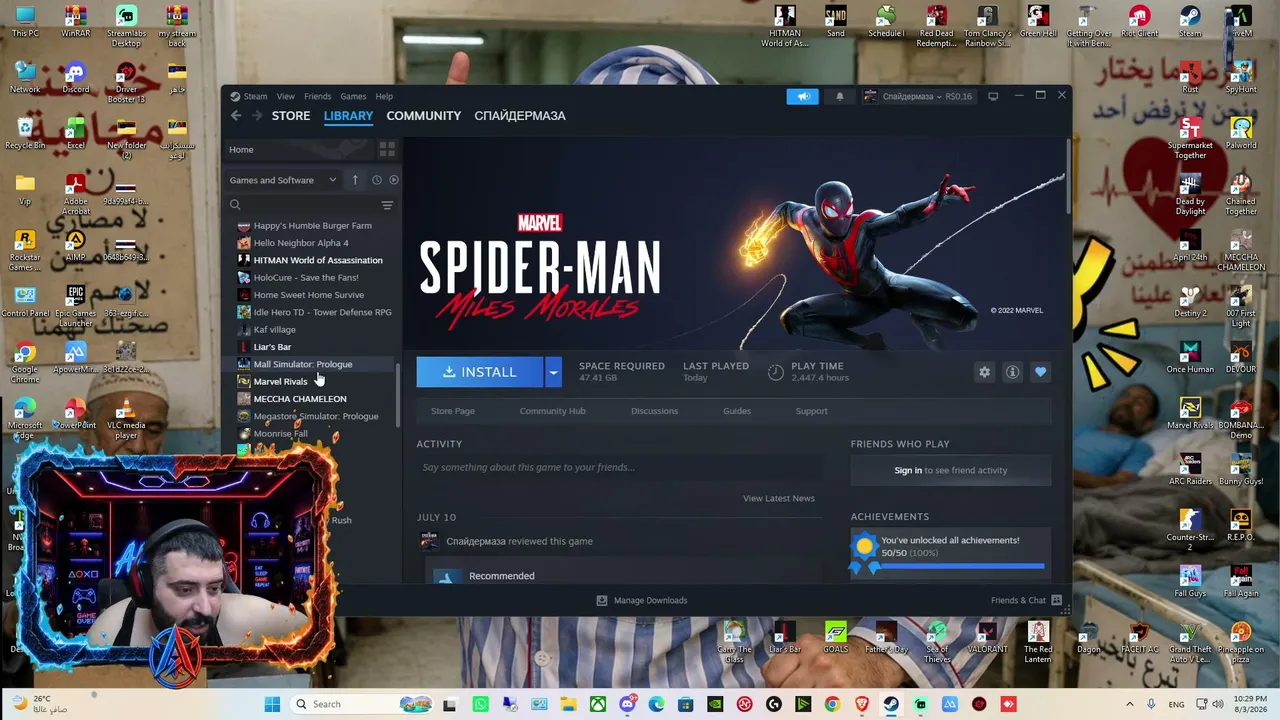The width and height of the screenshot is (1280, 720).
Task: Toggle favorite heart for Spider-Man Miles Morales
Action: coord(1040,372)
